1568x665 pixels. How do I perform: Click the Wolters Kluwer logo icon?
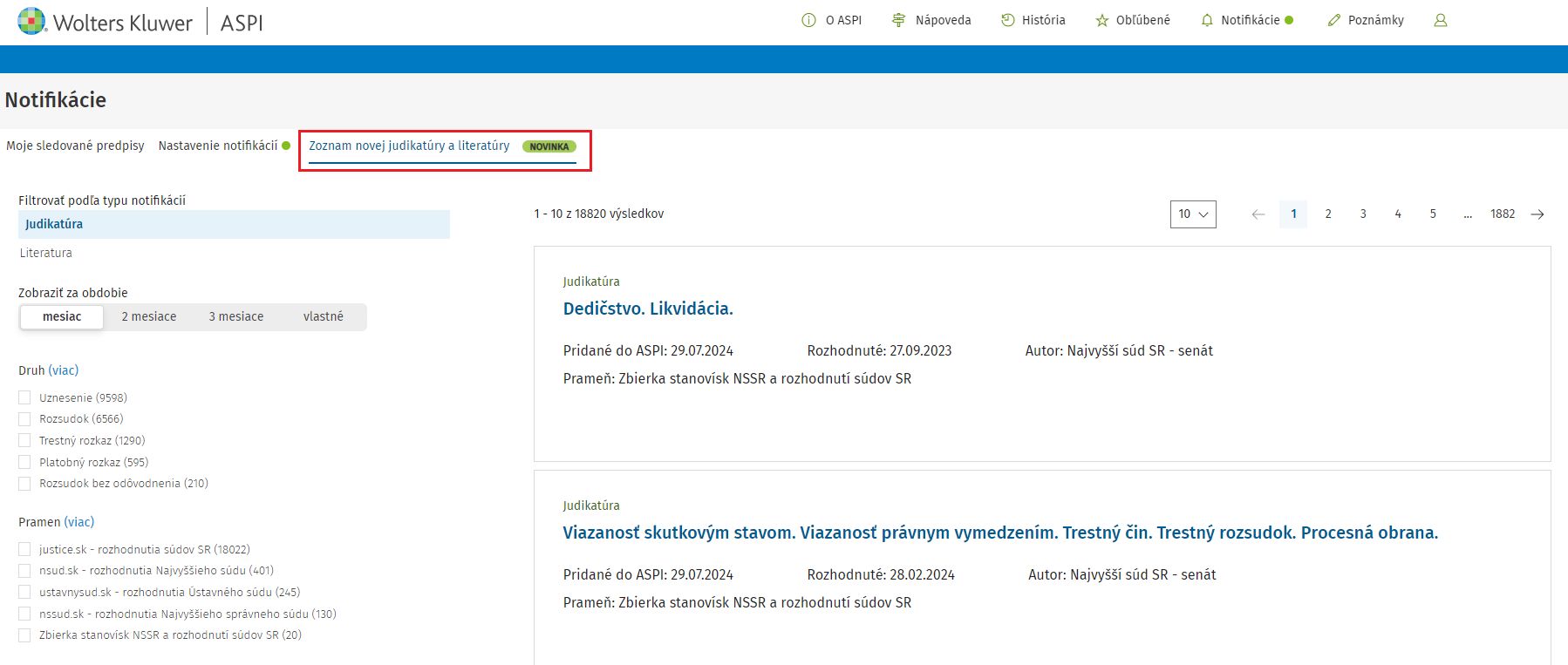click(31, 21)
